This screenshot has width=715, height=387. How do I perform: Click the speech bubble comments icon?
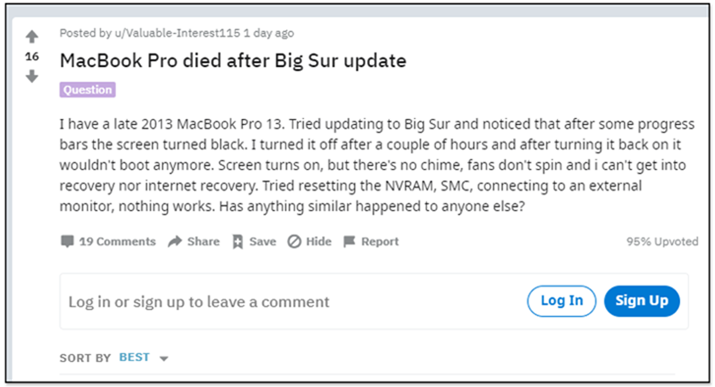67,241
